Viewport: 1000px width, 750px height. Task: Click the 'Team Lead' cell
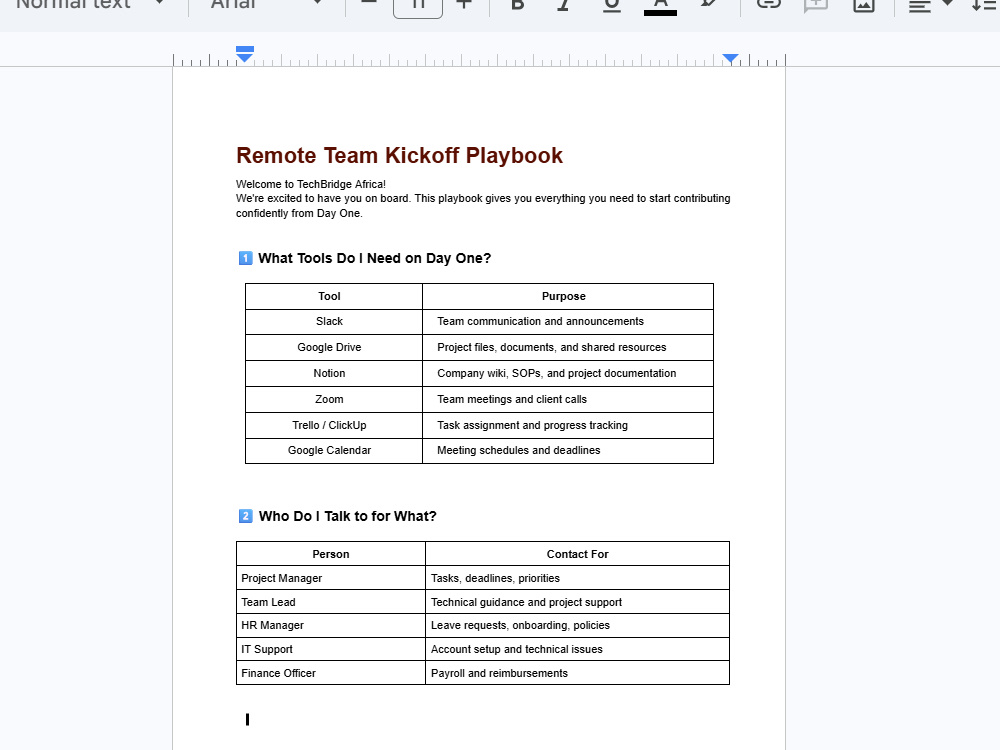tap(330, 602)
